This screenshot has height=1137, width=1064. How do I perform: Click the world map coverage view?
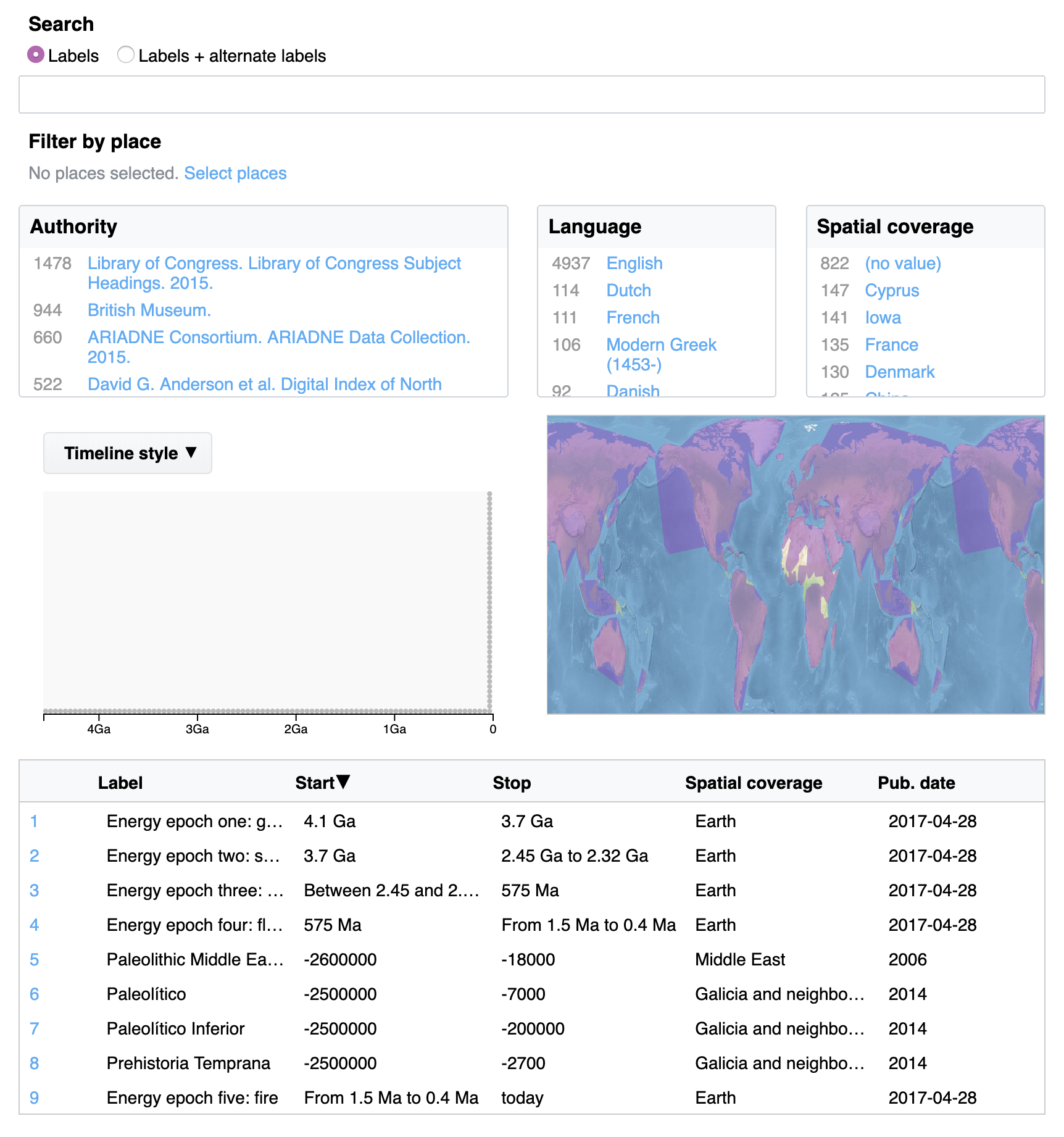pos(796,565)
